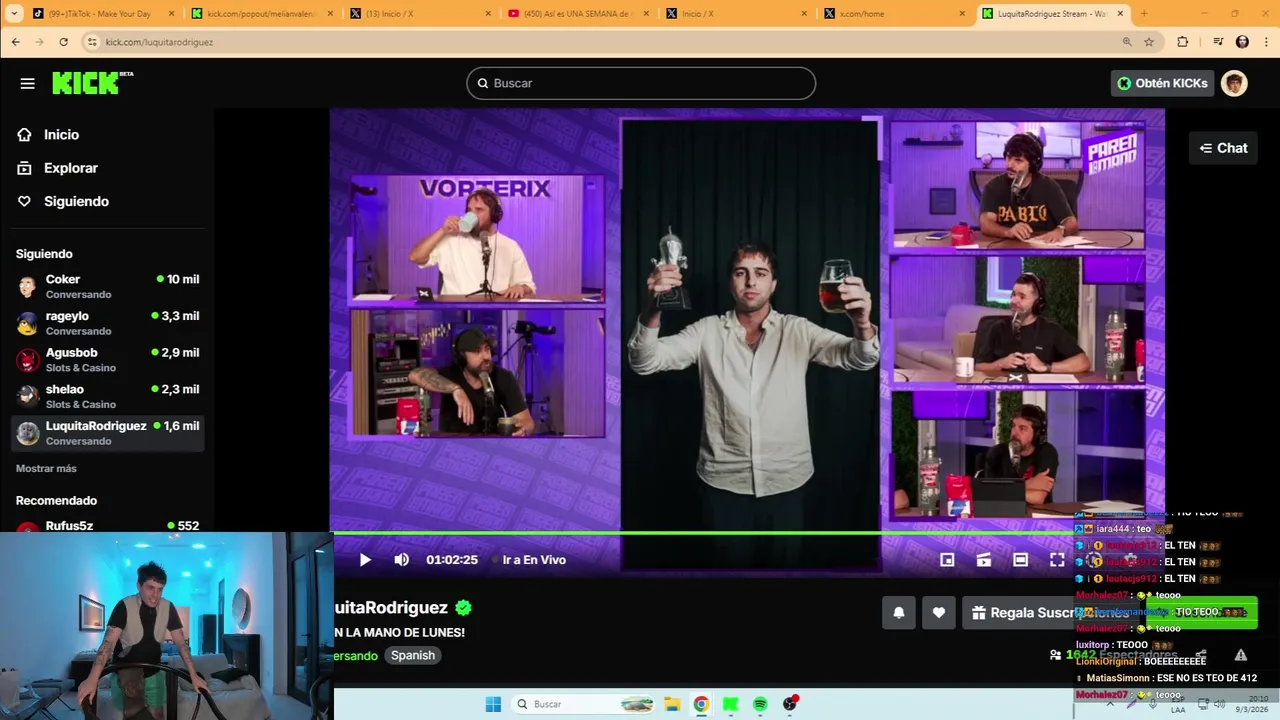
Task: Open Explorar in the sidebar
Action: click(70, 168)
